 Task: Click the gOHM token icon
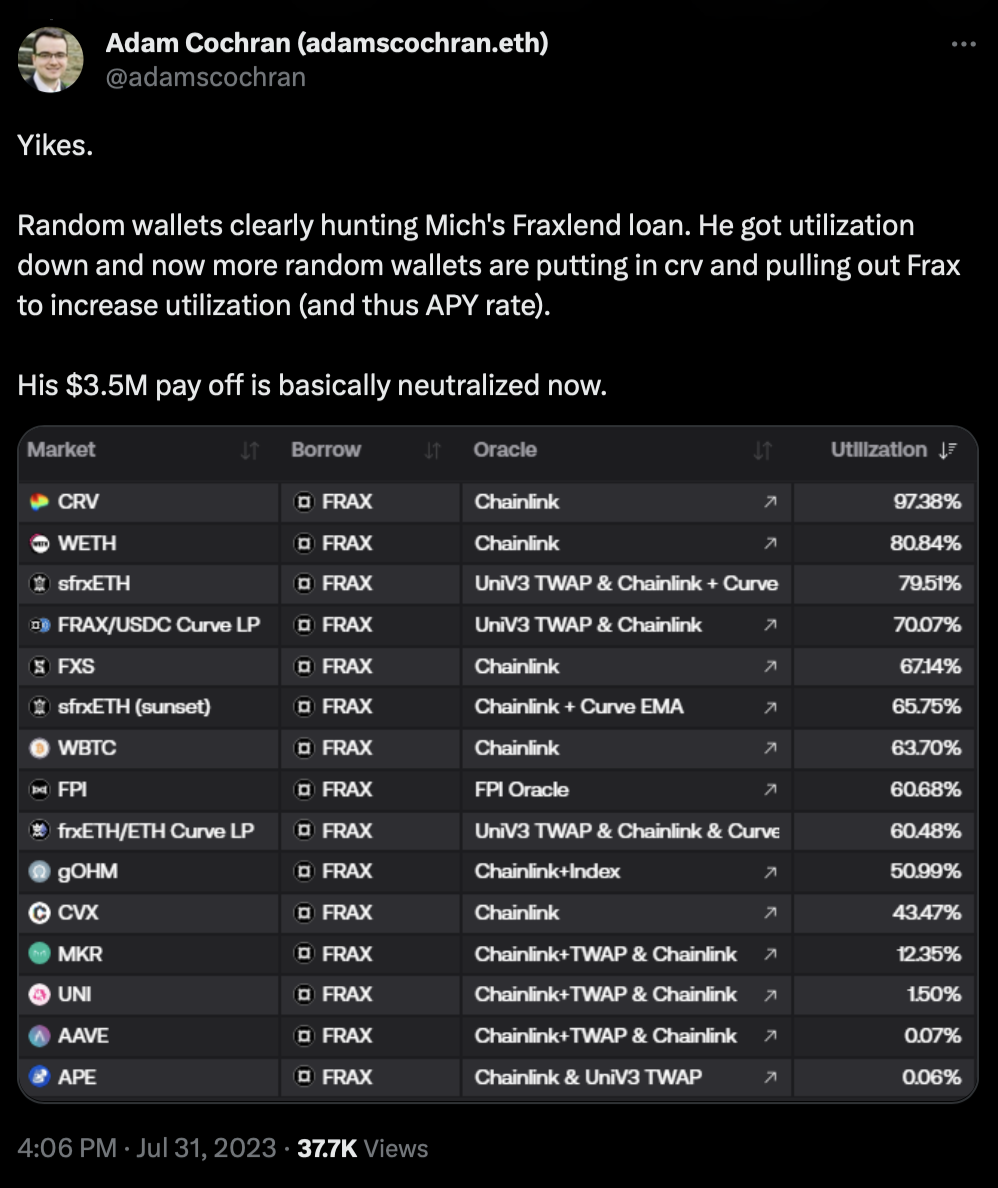coord(39,871)
